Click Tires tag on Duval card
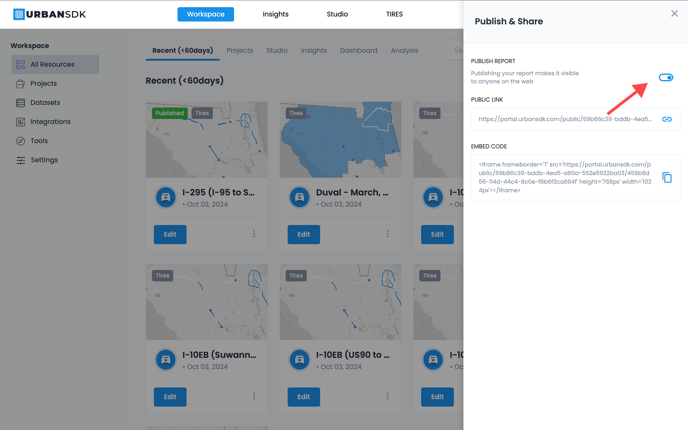688x430 pixels. pyautogui.click(x=296, y=113)
